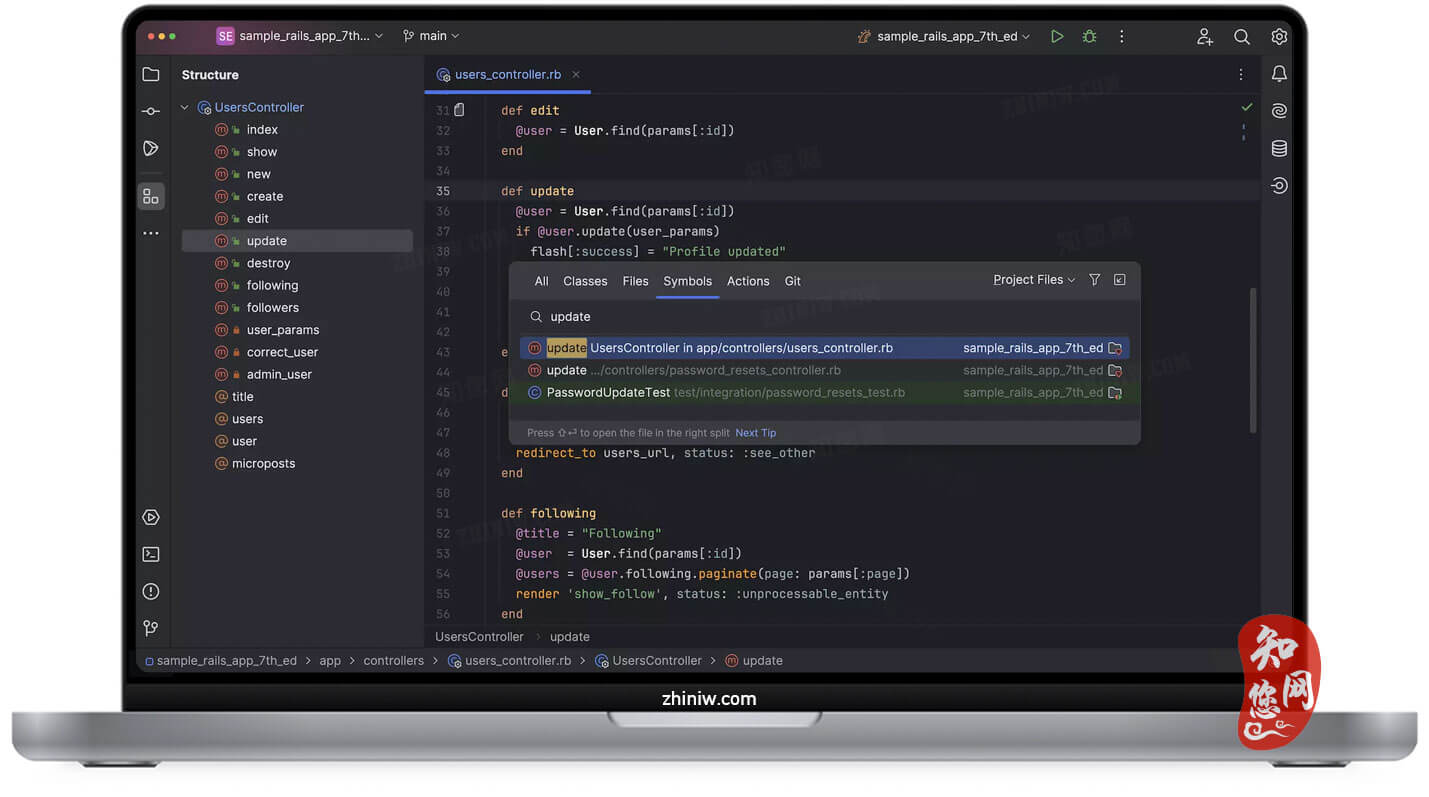Select new method in Structure
Image resolution: width=1429 pixels, height=797 pixels.
pos(258,174)
